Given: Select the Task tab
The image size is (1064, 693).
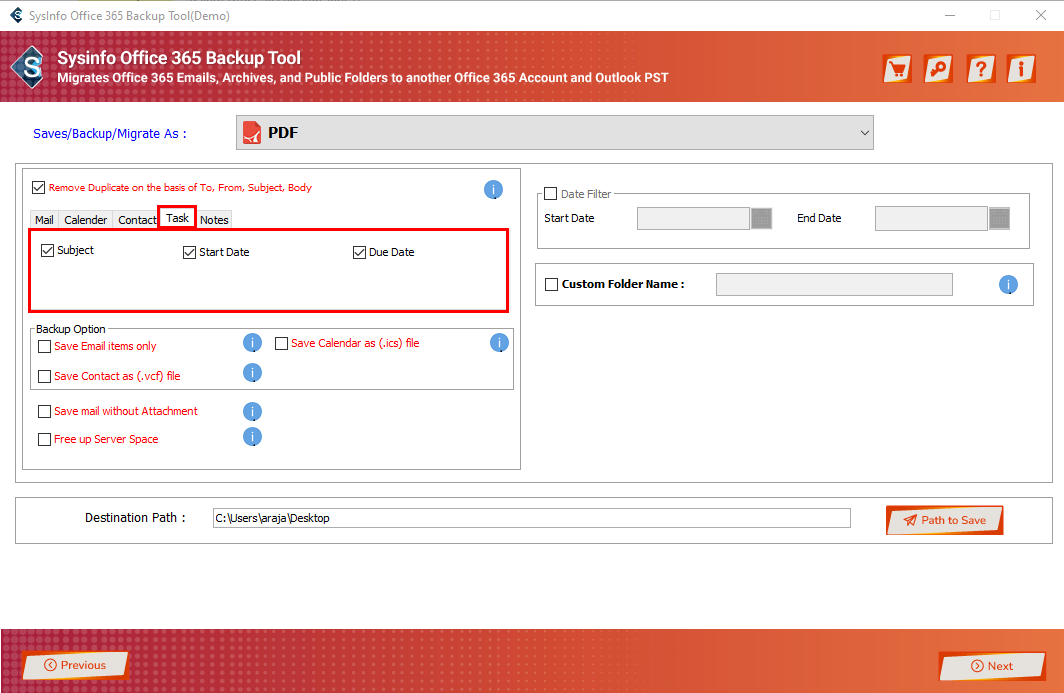Looking at the screenshot, I should (177, 218).
